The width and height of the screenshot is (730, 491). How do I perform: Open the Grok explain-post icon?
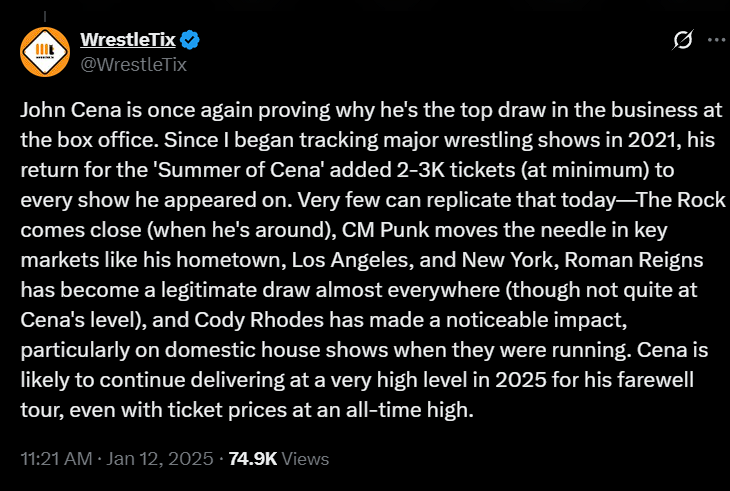coord(683,40)
